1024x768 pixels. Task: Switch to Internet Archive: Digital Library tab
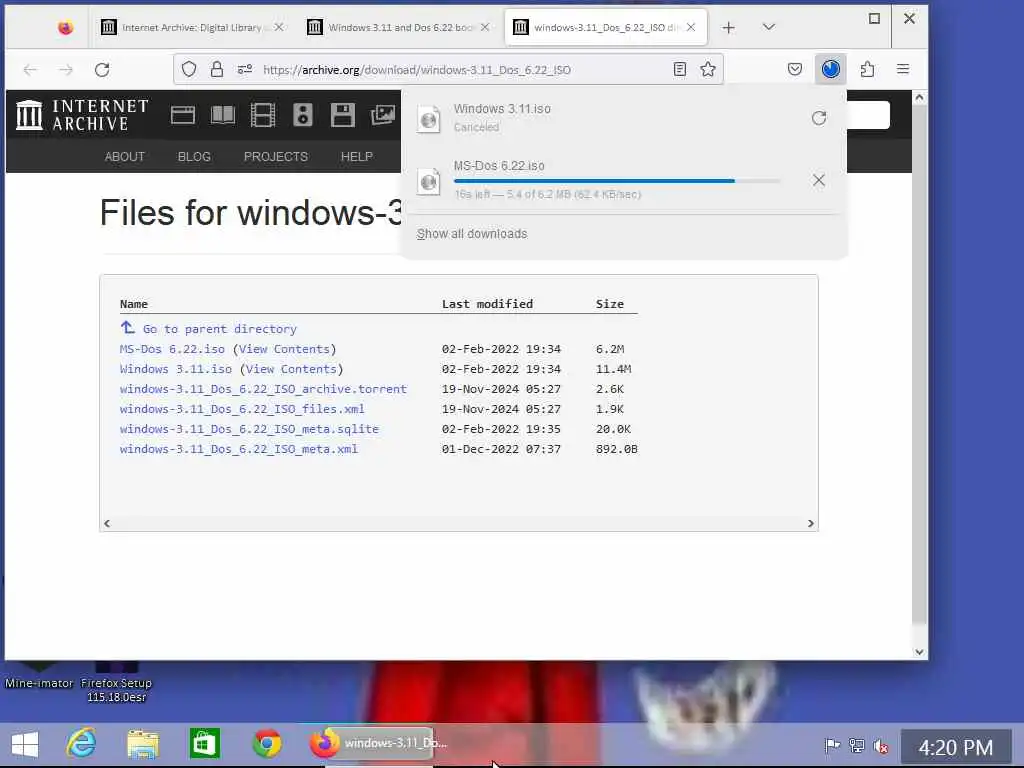(x=191, y=27)
